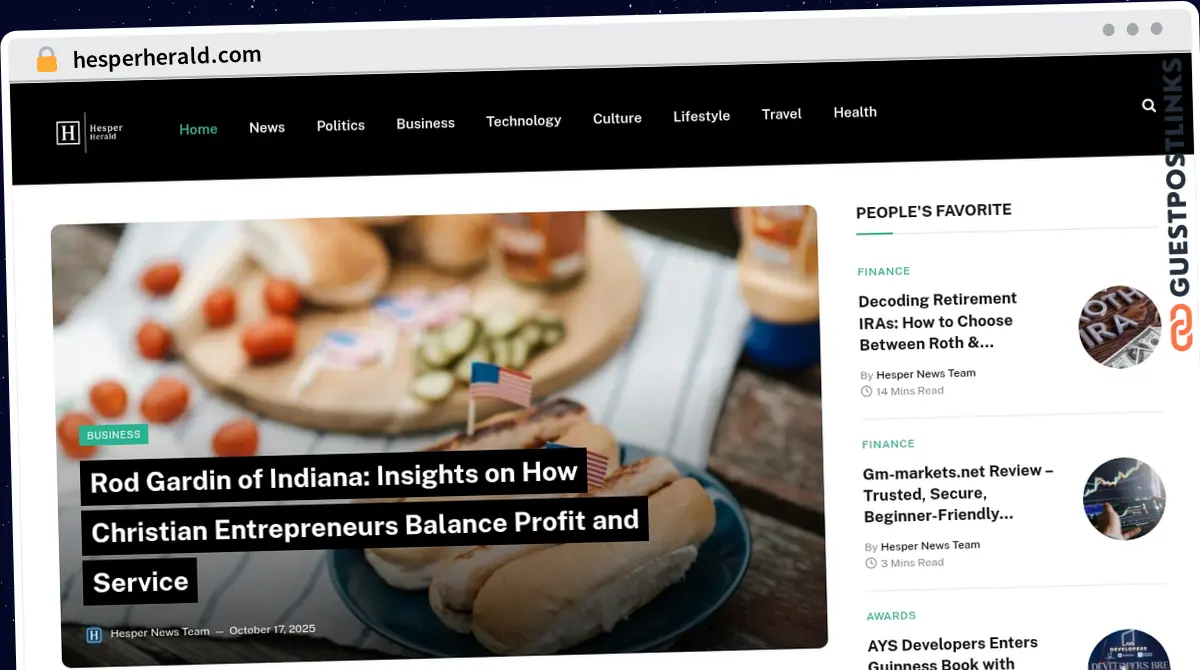Open the search magnifier icon
Image resolution: width=1200 pixels, height=670 pixels.
point(1149,105)
